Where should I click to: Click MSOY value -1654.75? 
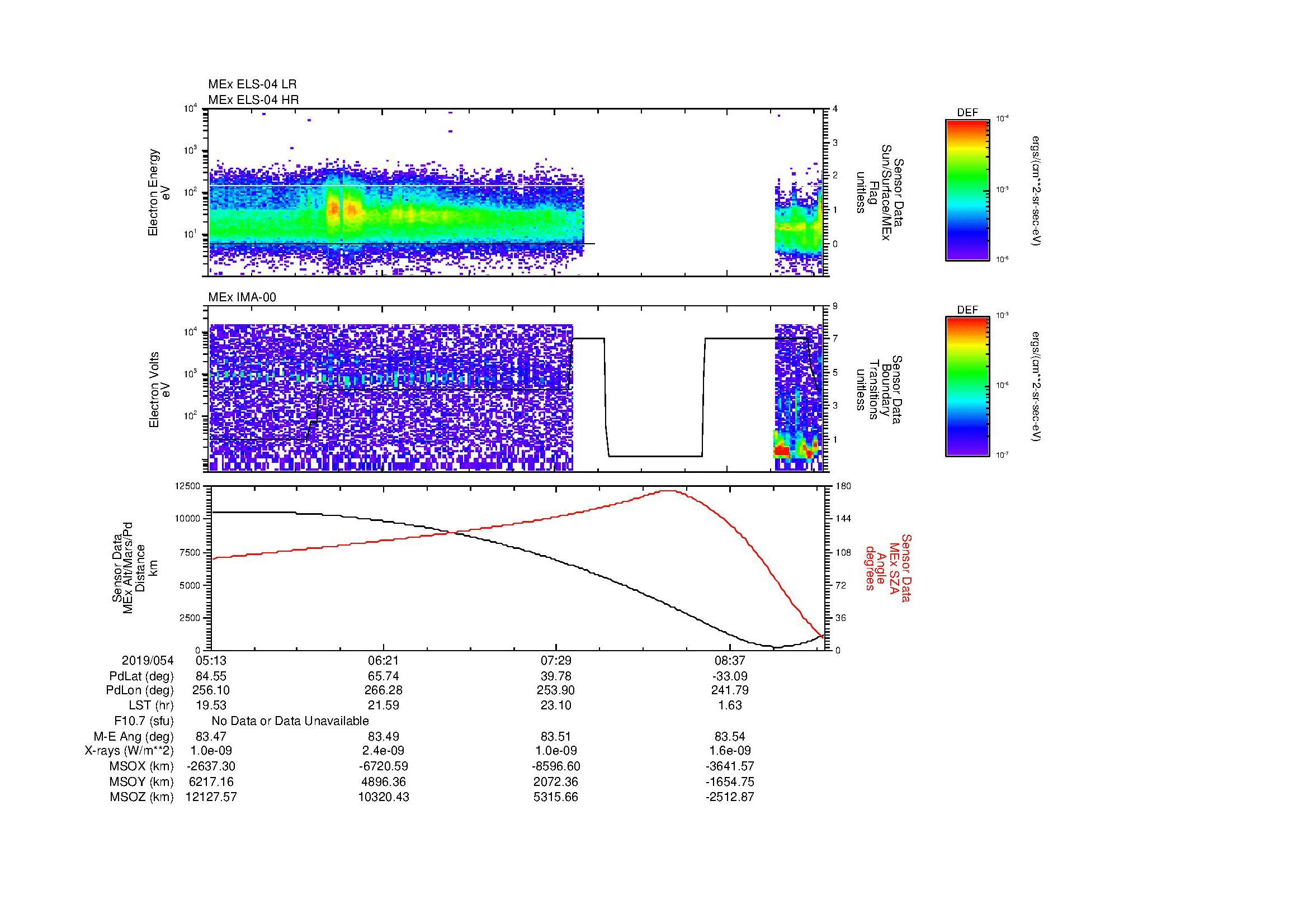(730, 781)
